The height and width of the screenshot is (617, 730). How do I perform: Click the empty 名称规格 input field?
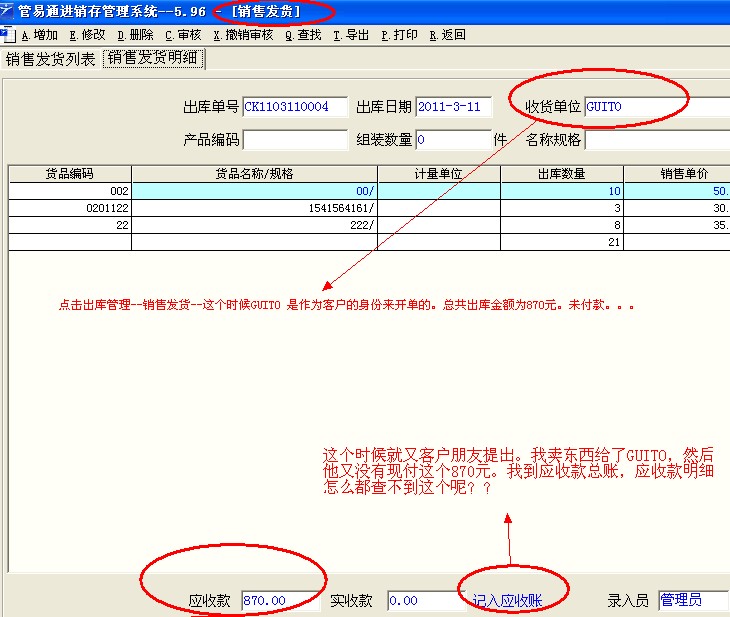tap(657, 140)
